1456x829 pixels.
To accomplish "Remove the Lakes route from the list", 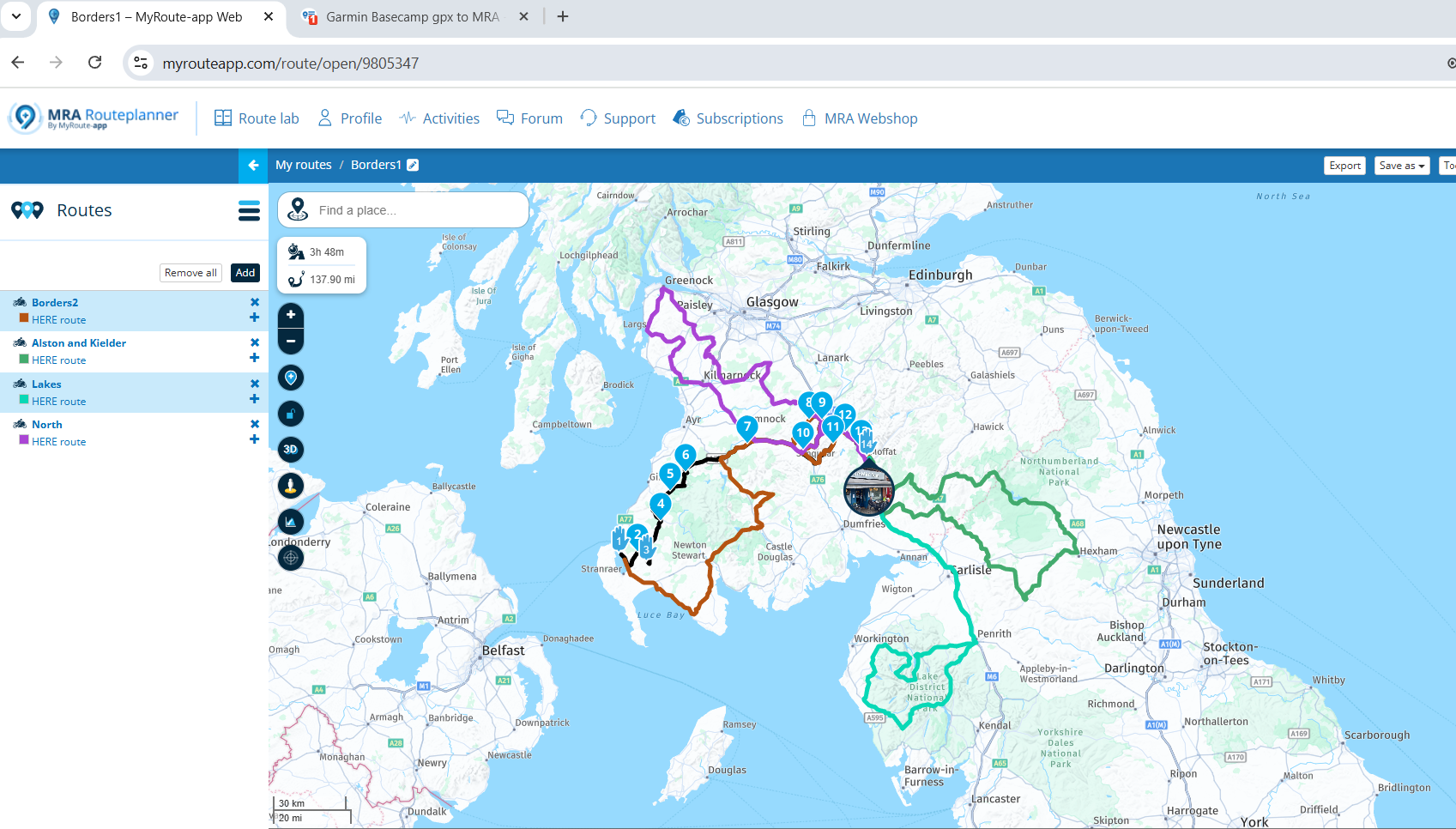I will click(255, 384).
